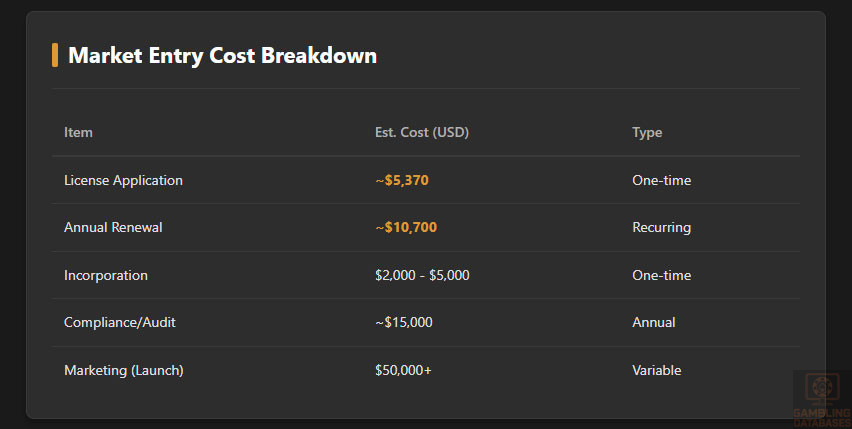Screen dimensions: 852x429
Task: Select the Marketing (Launch) row label
Action: tap(124, 370)
